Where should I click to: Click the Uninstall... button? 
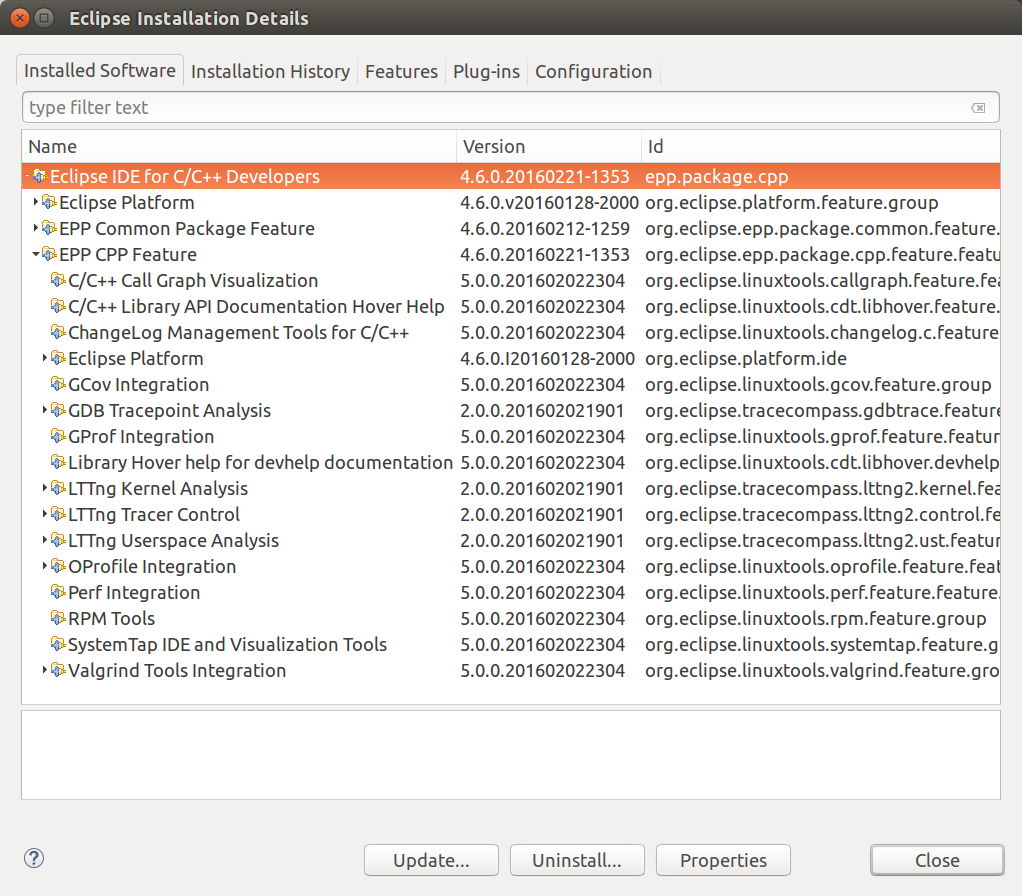pos(577,860)
